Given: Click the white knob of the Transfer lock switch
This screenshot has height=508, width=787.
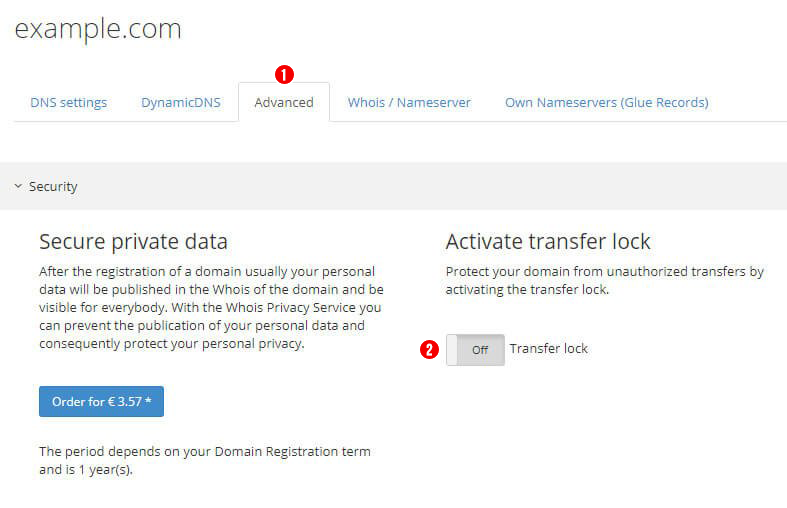Looking at the screenshot, I should [452, 350].
